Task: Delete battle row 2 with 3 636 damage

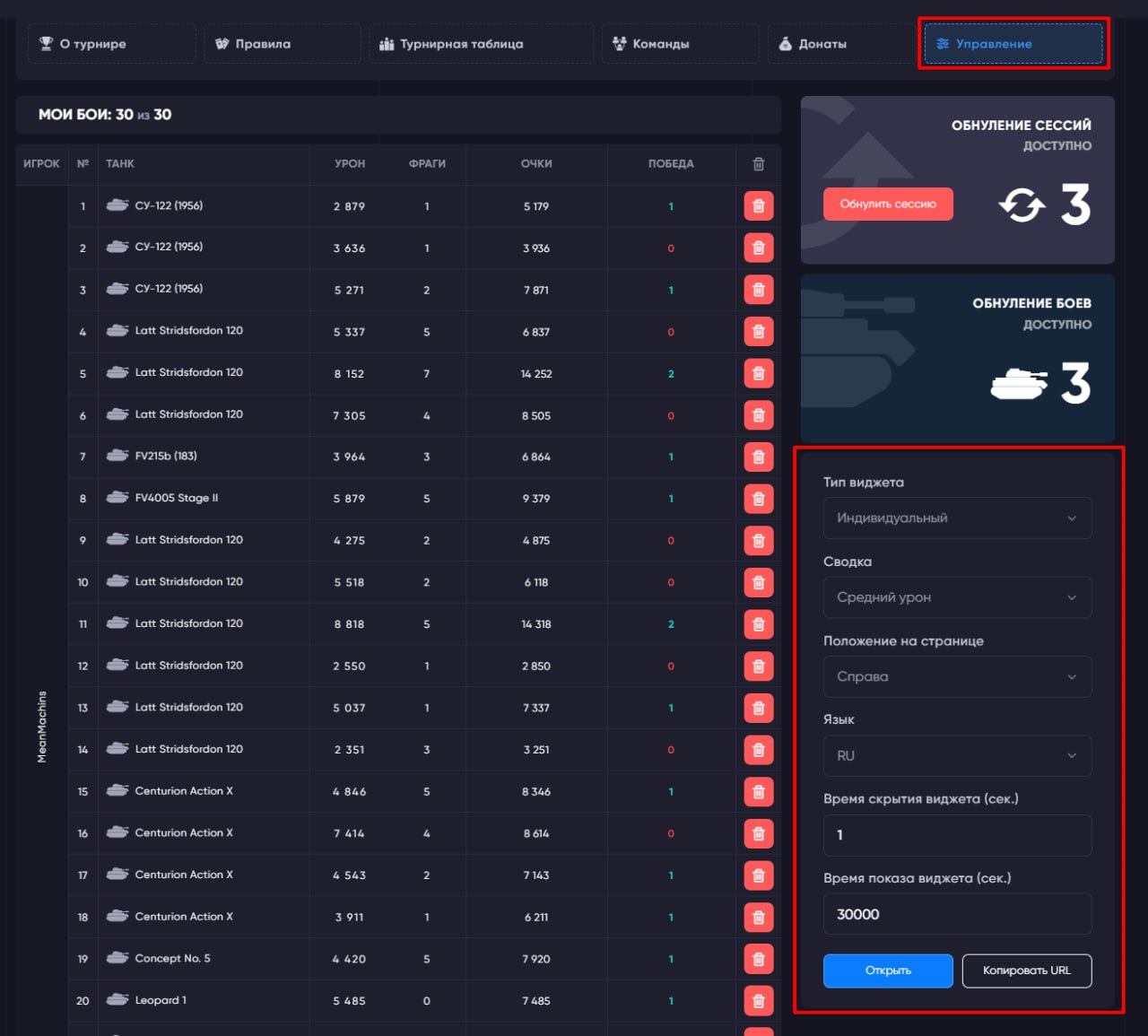Action: point(758,248)
